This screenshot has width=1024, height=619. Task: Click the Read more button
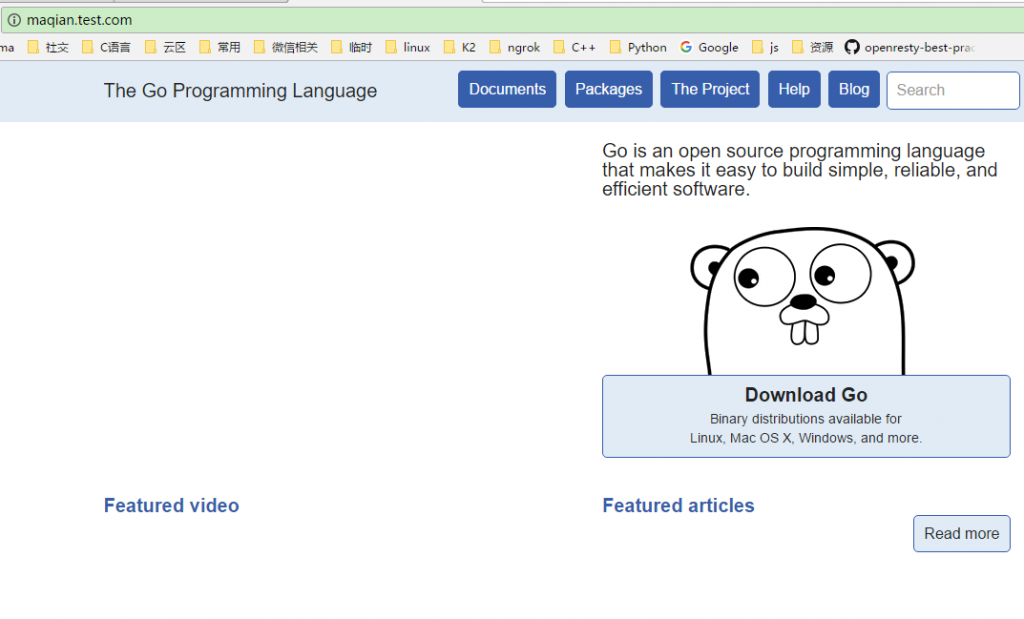[x=961, y=533]
